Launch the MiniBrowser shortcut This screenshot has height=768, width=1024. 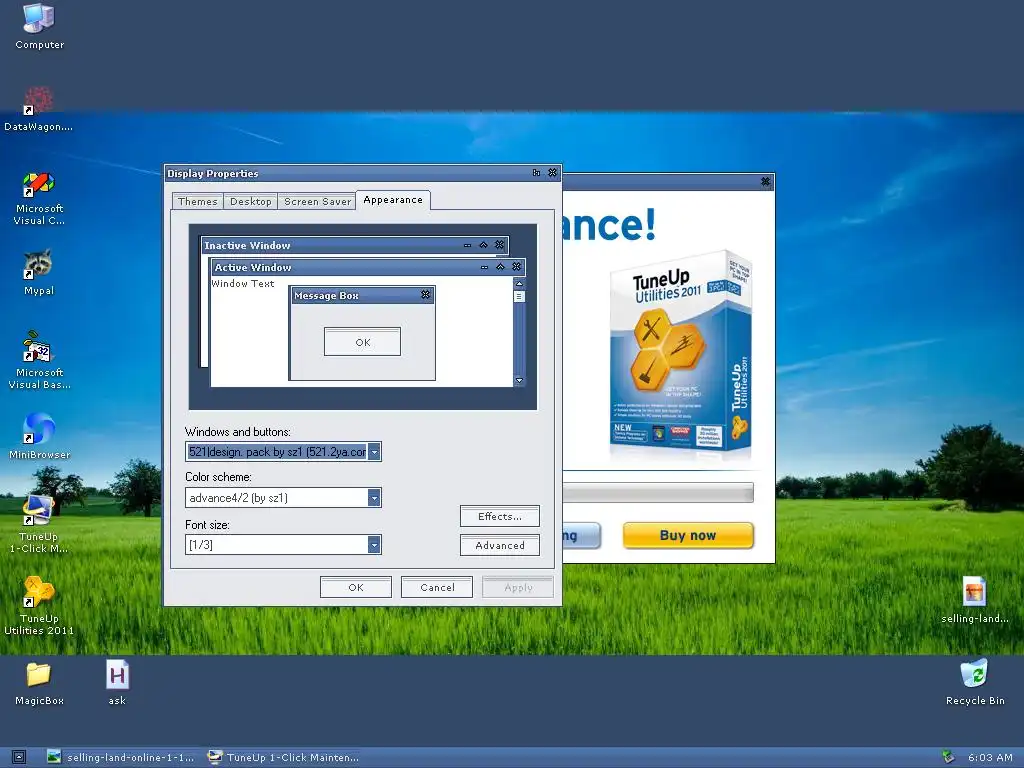pyautogui.click(x=39, y=436)
